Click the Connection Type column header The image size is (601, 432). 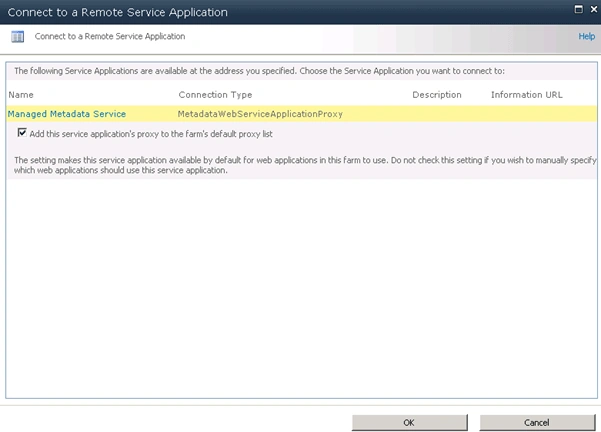point(215,95)
